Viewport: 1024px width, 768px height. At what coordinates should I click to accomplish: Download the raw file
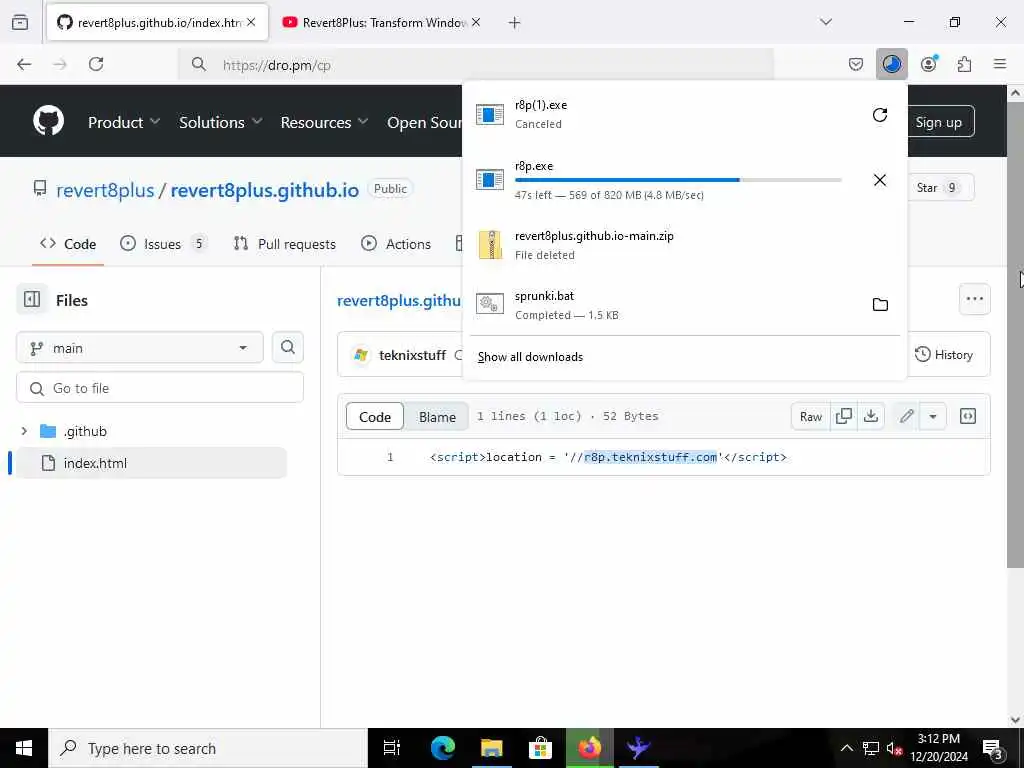click(x=871, y=417)
